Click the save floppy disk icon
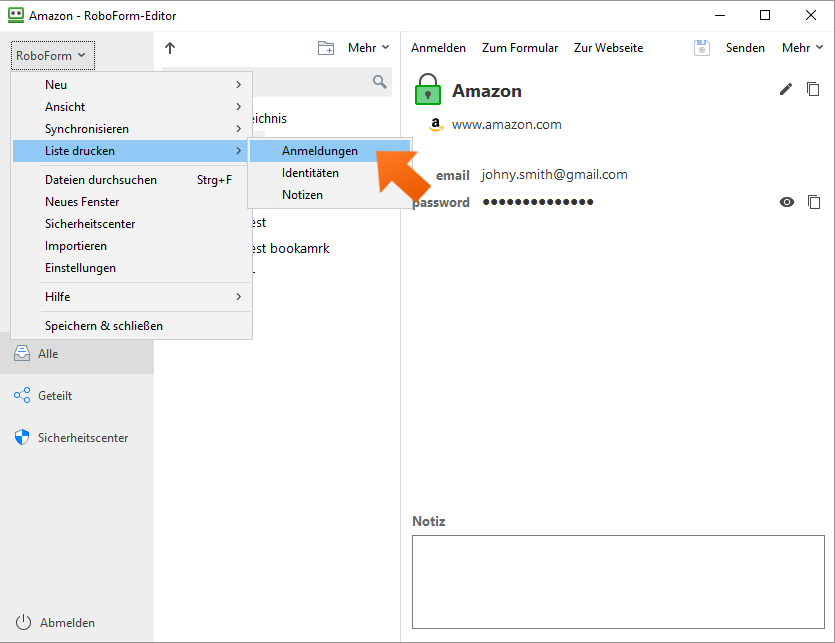The image size is (835, 643). (x=702, y=48)
